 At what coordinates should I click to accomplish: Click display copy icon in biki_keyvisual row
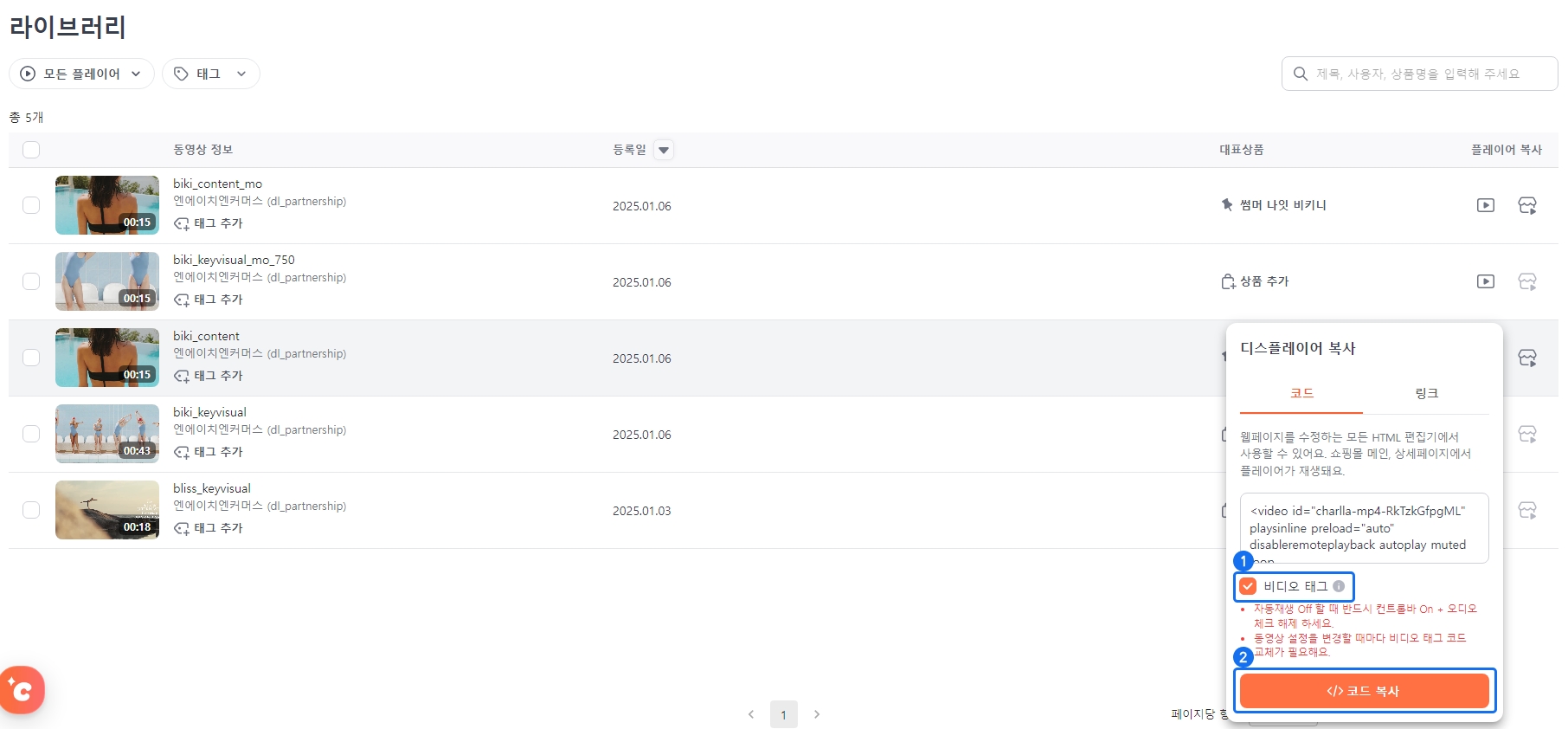(x=1527, y=434)
